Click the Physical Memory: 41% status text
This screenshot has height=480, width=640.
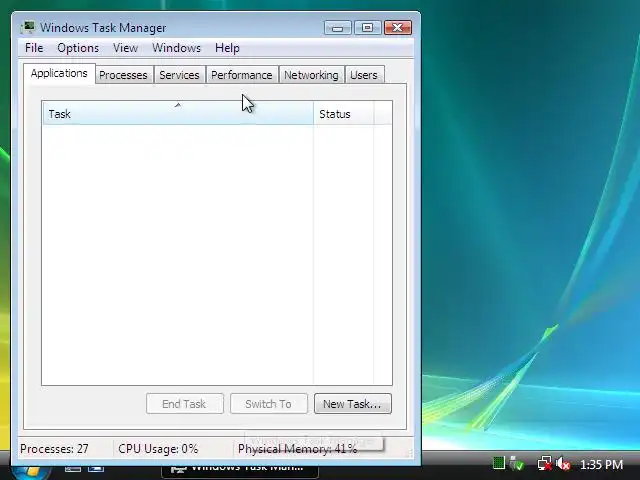tap(298, 449)
